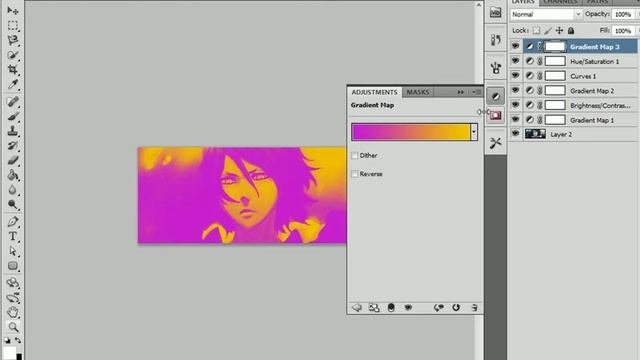Select the Horizontal Type tool
This screenshot has width=640, height=360.
[x=13, y=236]
